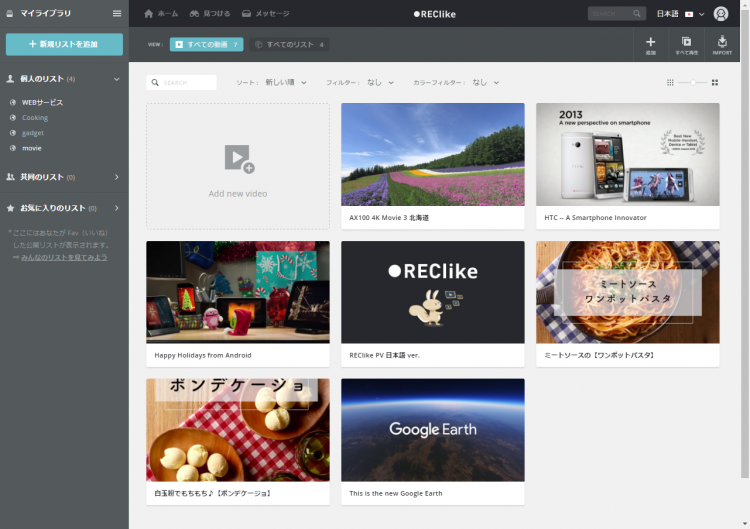Viewport: 750px width, 529px height.
Task: Click the 新規リストを追加 button
Action: (64, 44)
